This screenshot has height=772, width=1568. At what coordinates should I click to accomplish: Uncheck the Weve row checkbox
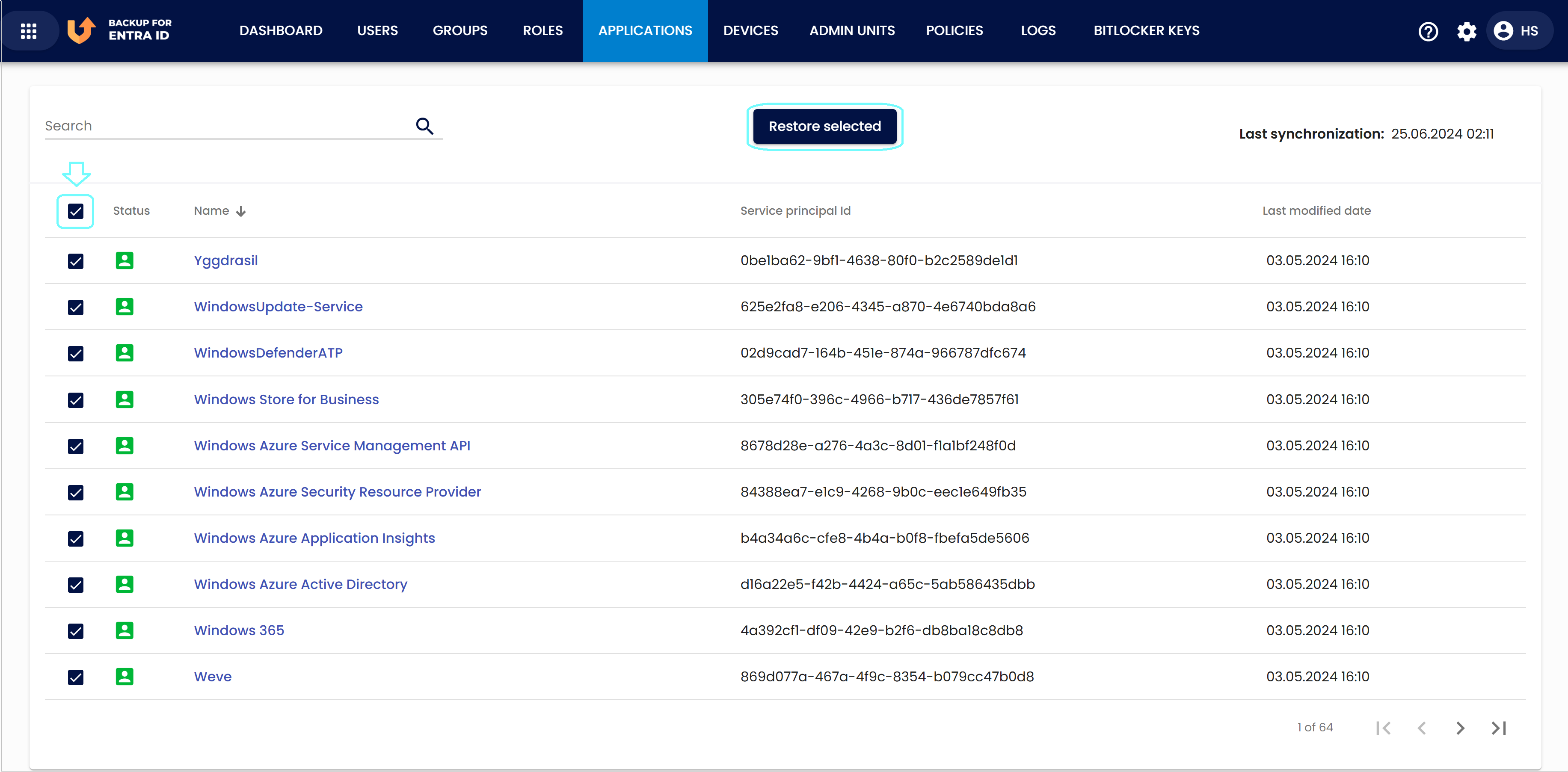tap(75, 677)
